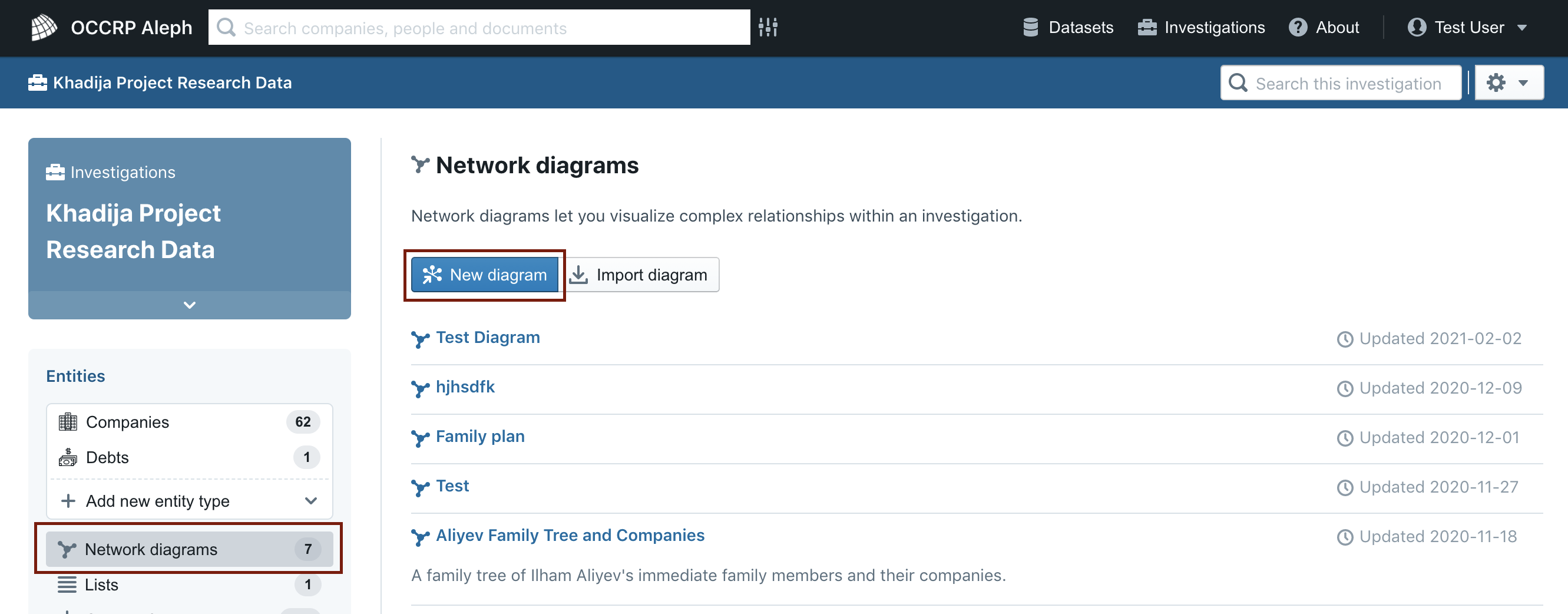Click the clock icon beside Updated 2021-02-02
1568x614 pixels.
1345,339
